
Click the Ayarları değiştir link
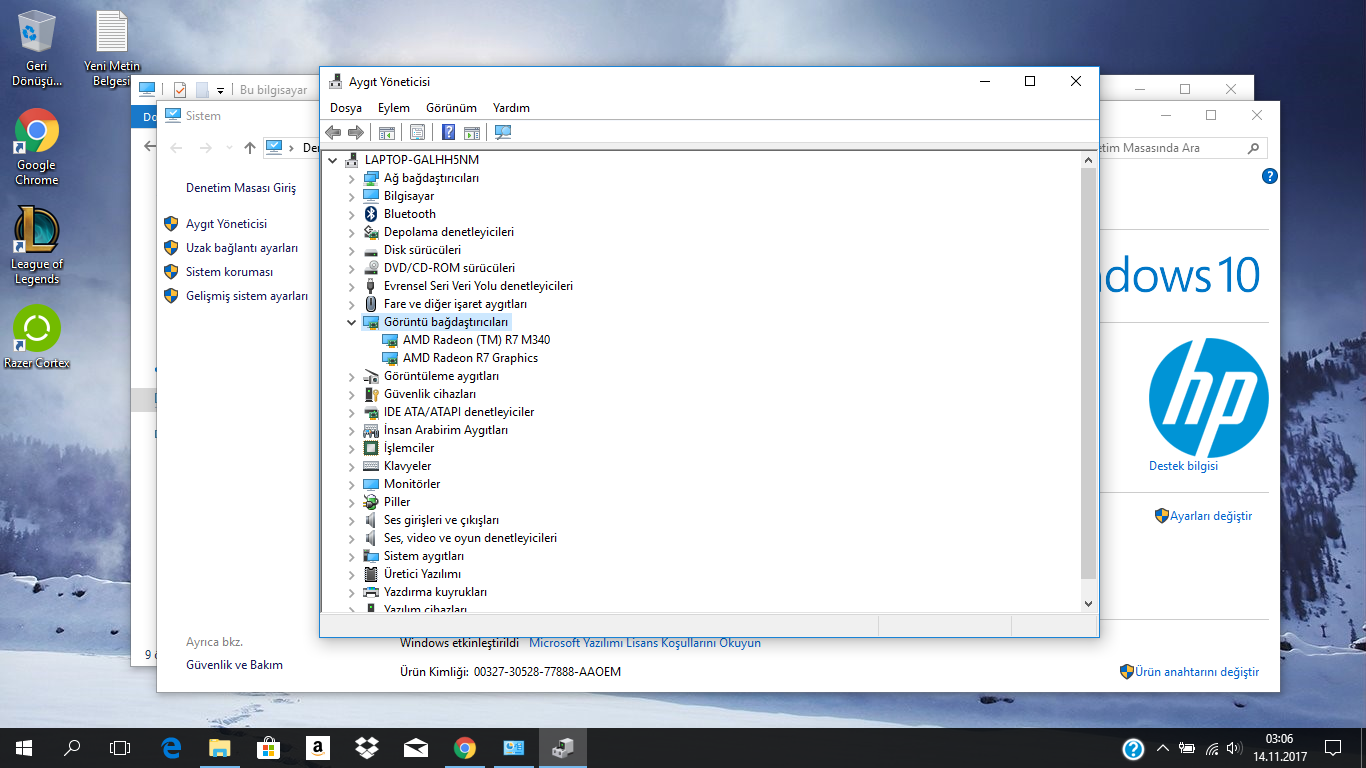(1211, 516)
